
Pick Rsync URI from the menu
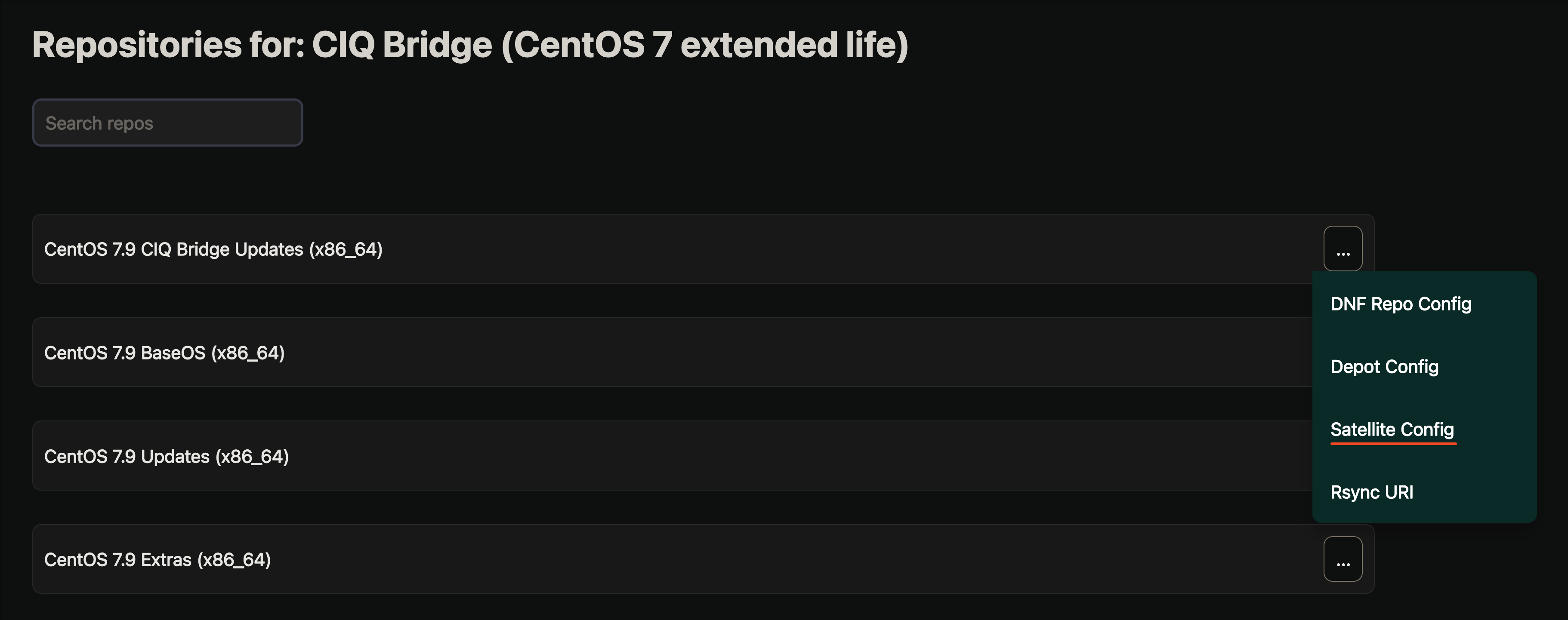point(1371,492)
